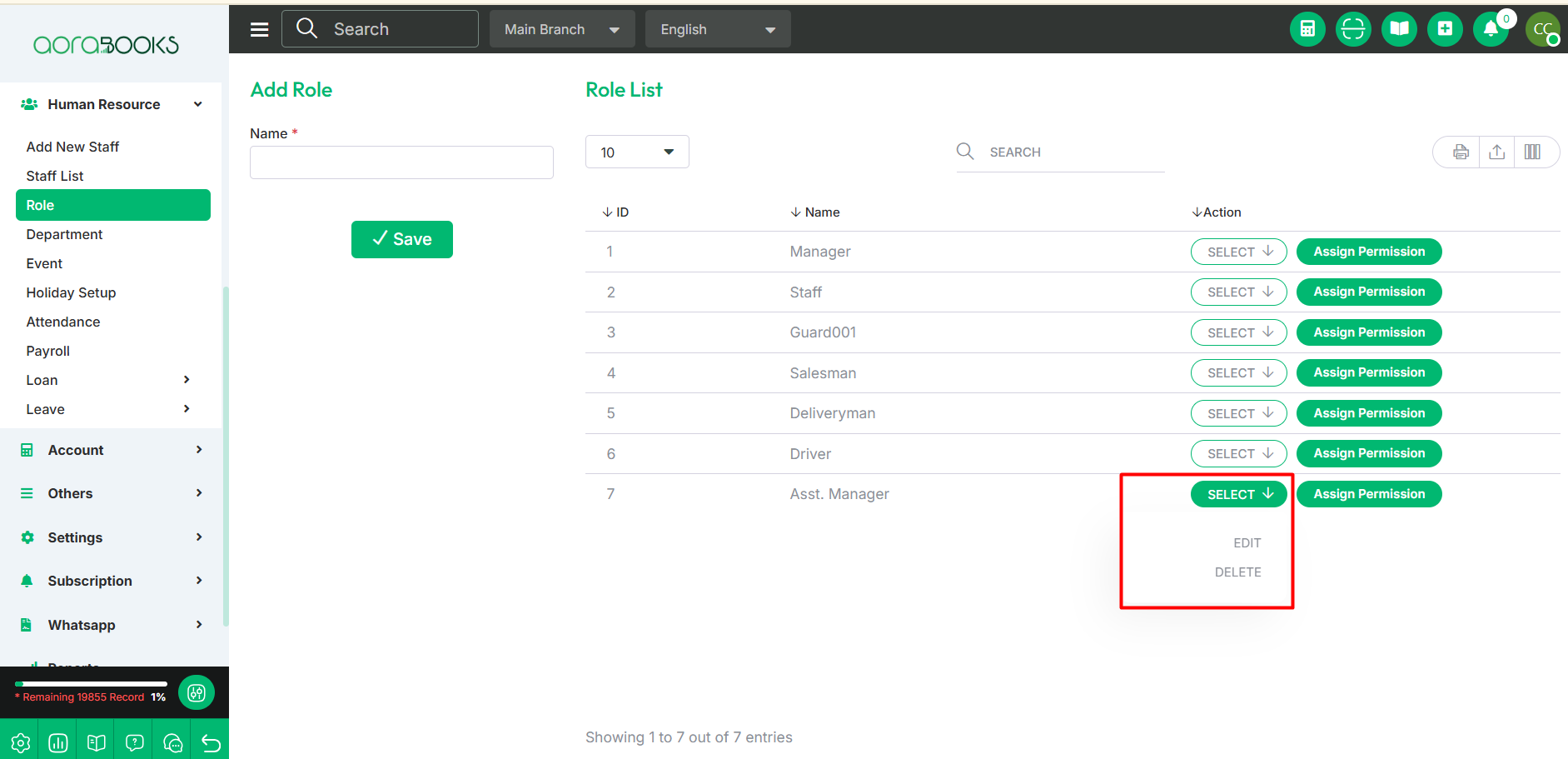Screen dimensions: 1568x759
Task: Click the export upload icon
Action: pos(1496,152)
